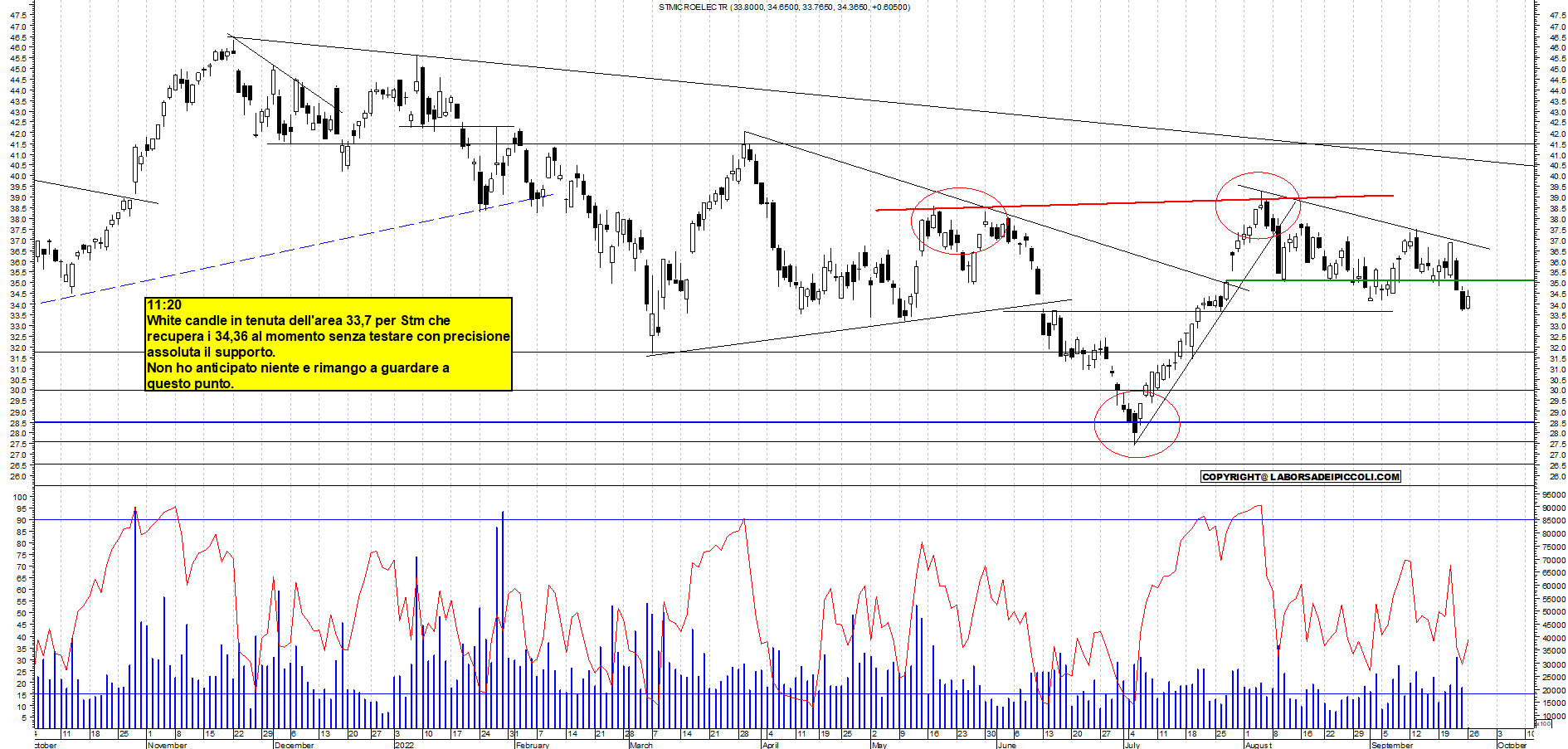This screenshot has height=749, width=1568.
Task: Click the May month label on time axis
Action: click(x=879, y=745)
